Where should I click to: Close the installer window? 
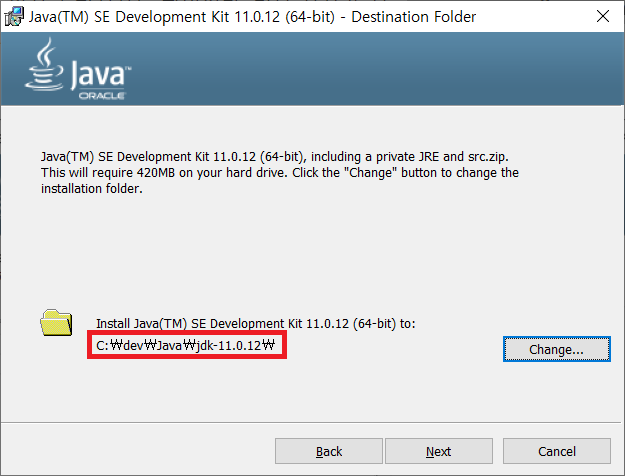[603, 16]
